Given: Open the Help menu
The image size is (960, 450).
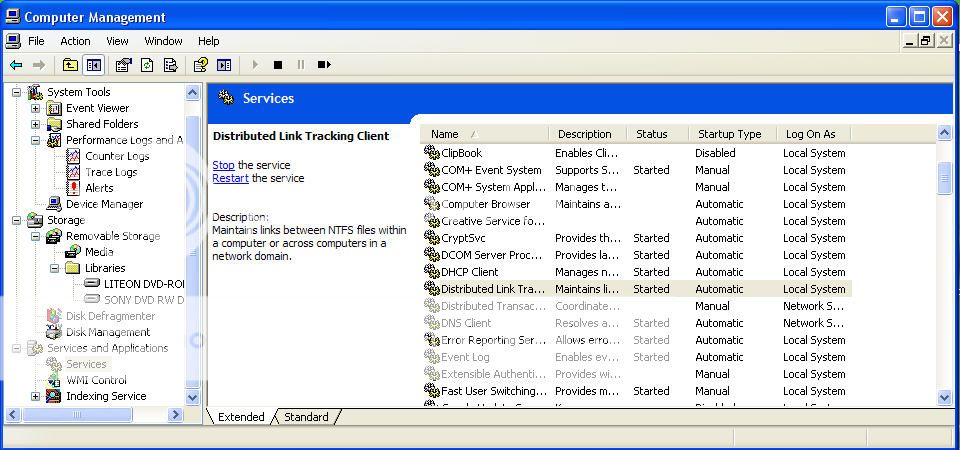Looking at the screenshot, I should 208,41.
